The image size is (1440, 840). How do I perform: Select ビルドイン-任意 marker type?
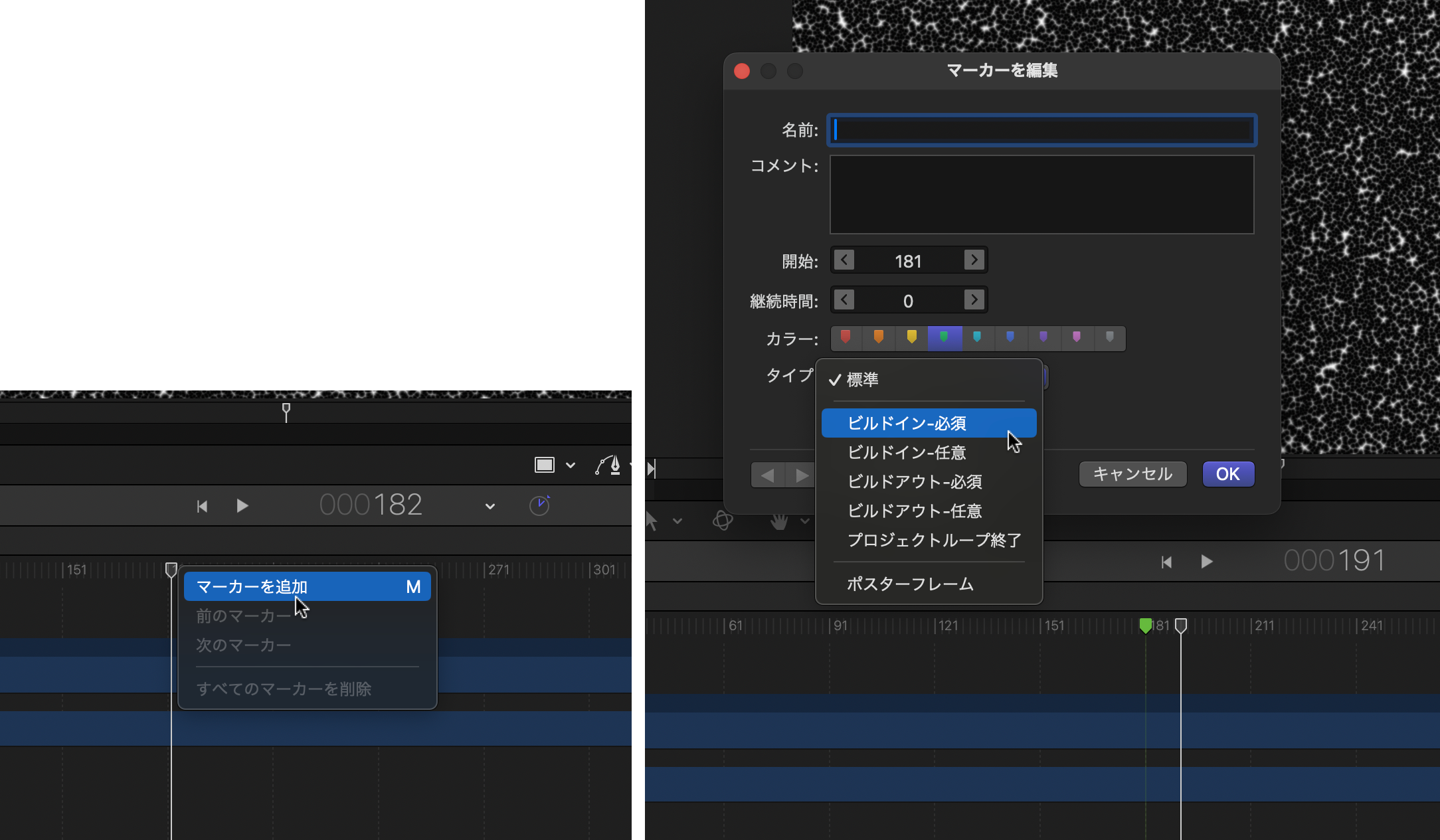pyautogui.click(x=907, y=453)
